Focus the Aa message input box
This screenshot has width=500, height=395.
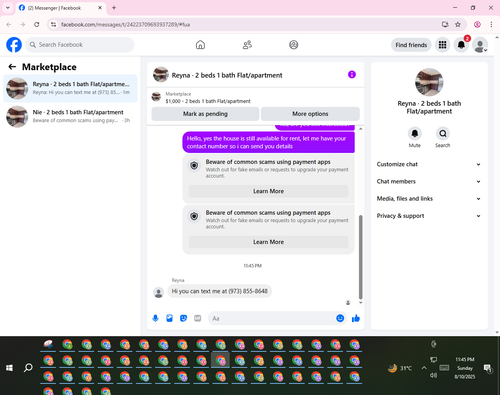(272, 318)
